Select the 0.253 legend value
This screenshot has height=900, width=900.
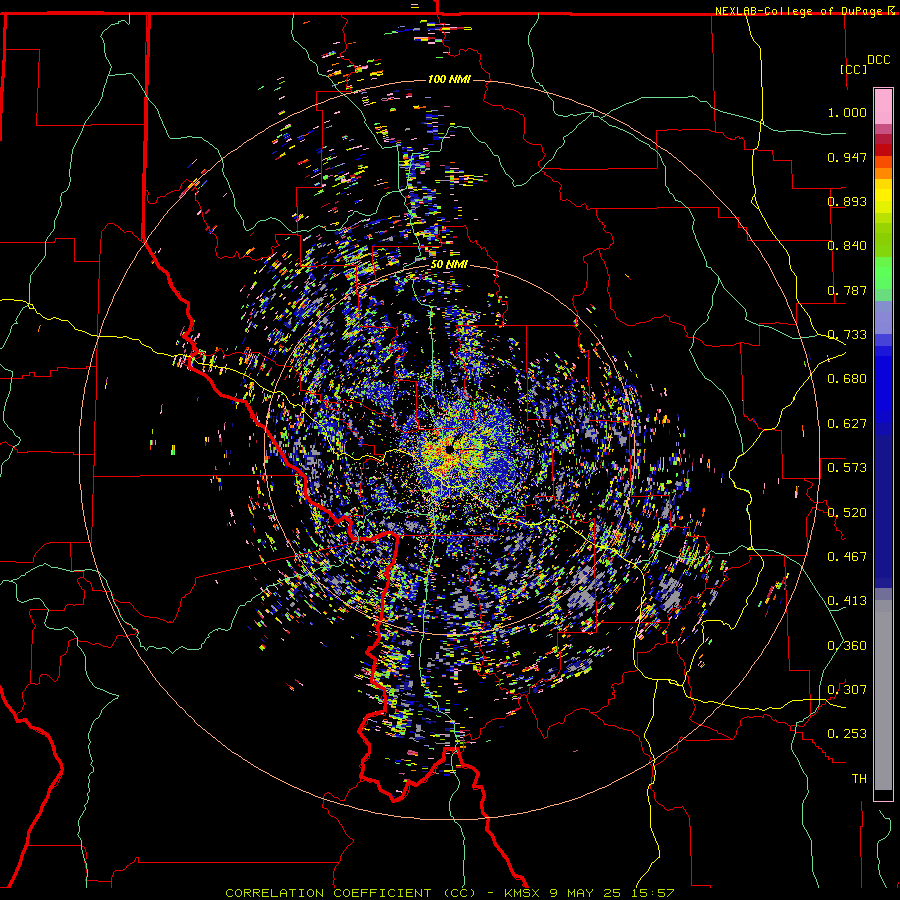(847, 734)
